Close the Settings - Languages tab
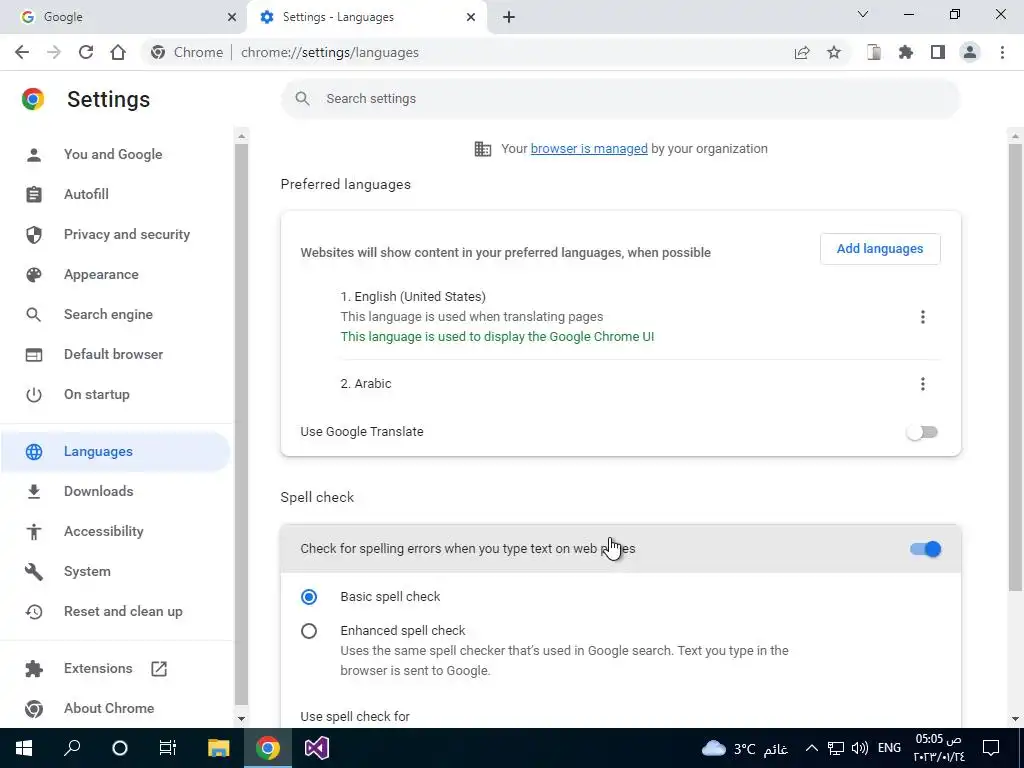The height and width of the screenshot is (768, 1024). (471, 17)
